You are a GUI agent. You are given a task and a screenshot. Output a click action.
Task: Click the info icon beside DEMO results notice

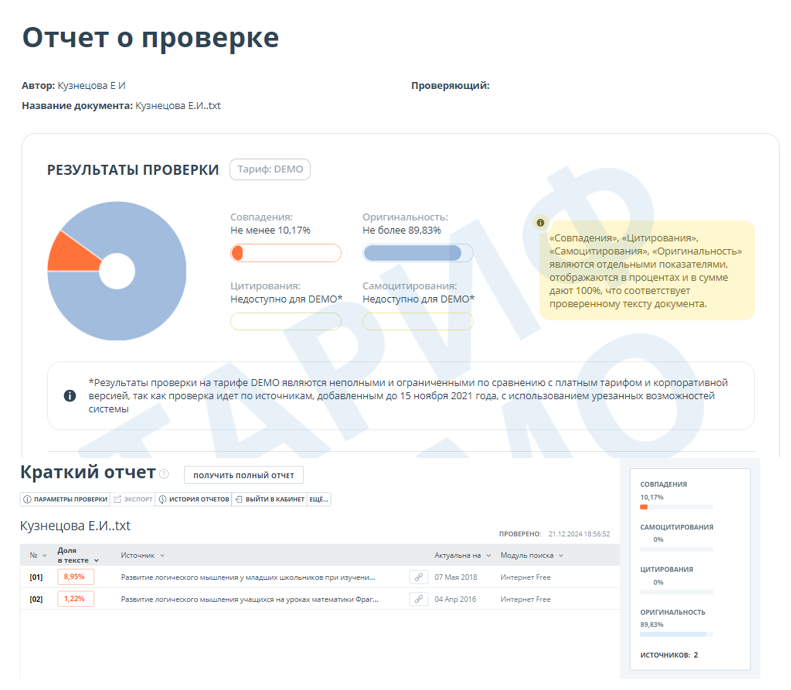[69, 396]
